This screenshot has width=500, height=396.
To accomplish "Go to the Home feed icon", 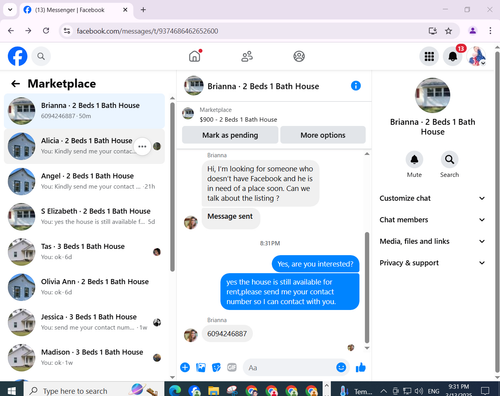I will point(195,56).
